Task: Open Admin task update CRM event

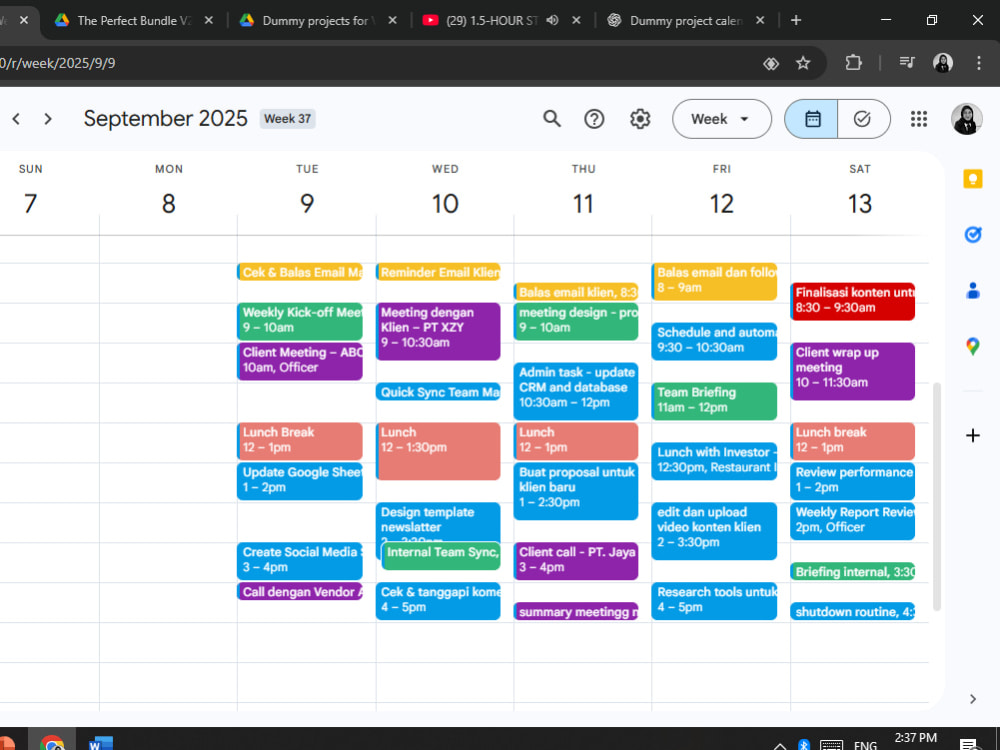Action: pos(576,391)
